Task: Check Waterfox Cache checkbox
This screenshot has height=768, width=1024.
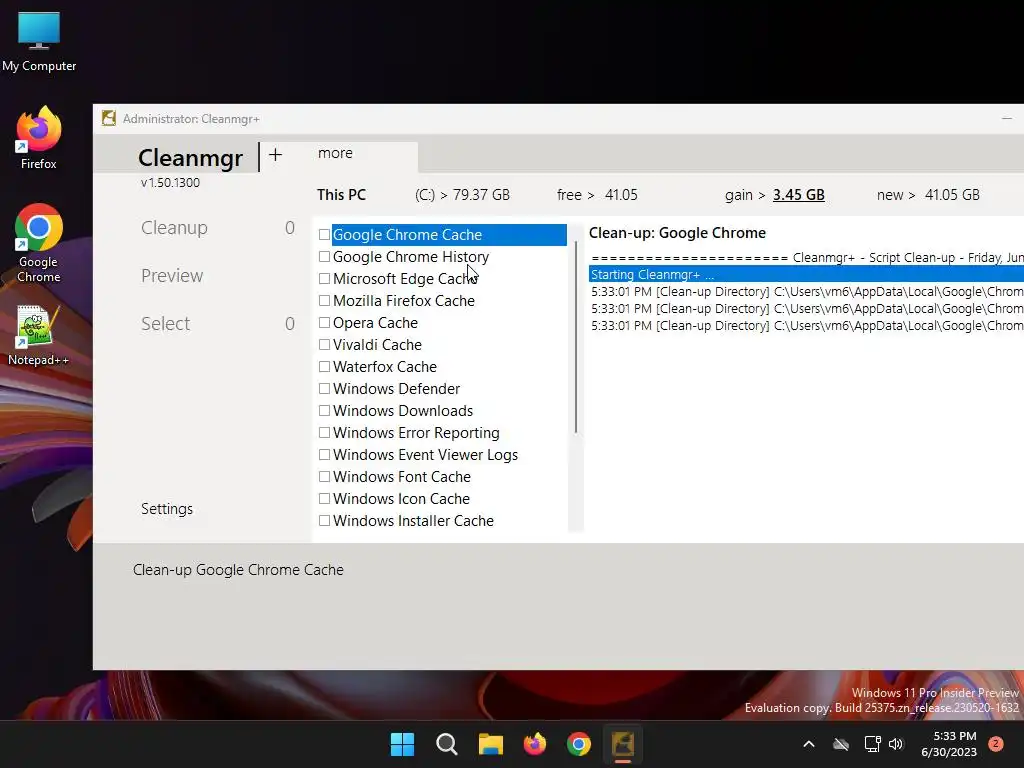Action: coord(324,367)
